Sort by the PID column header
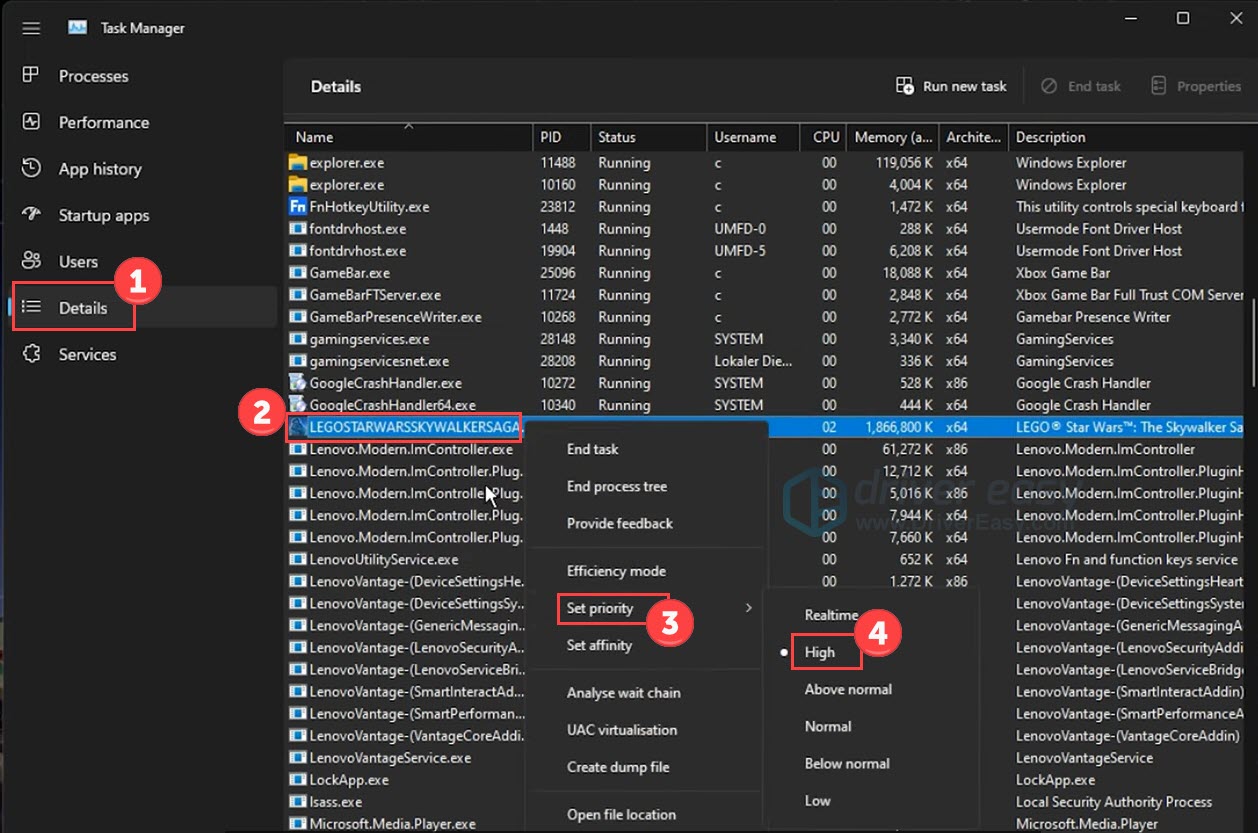 click(561, 137)
